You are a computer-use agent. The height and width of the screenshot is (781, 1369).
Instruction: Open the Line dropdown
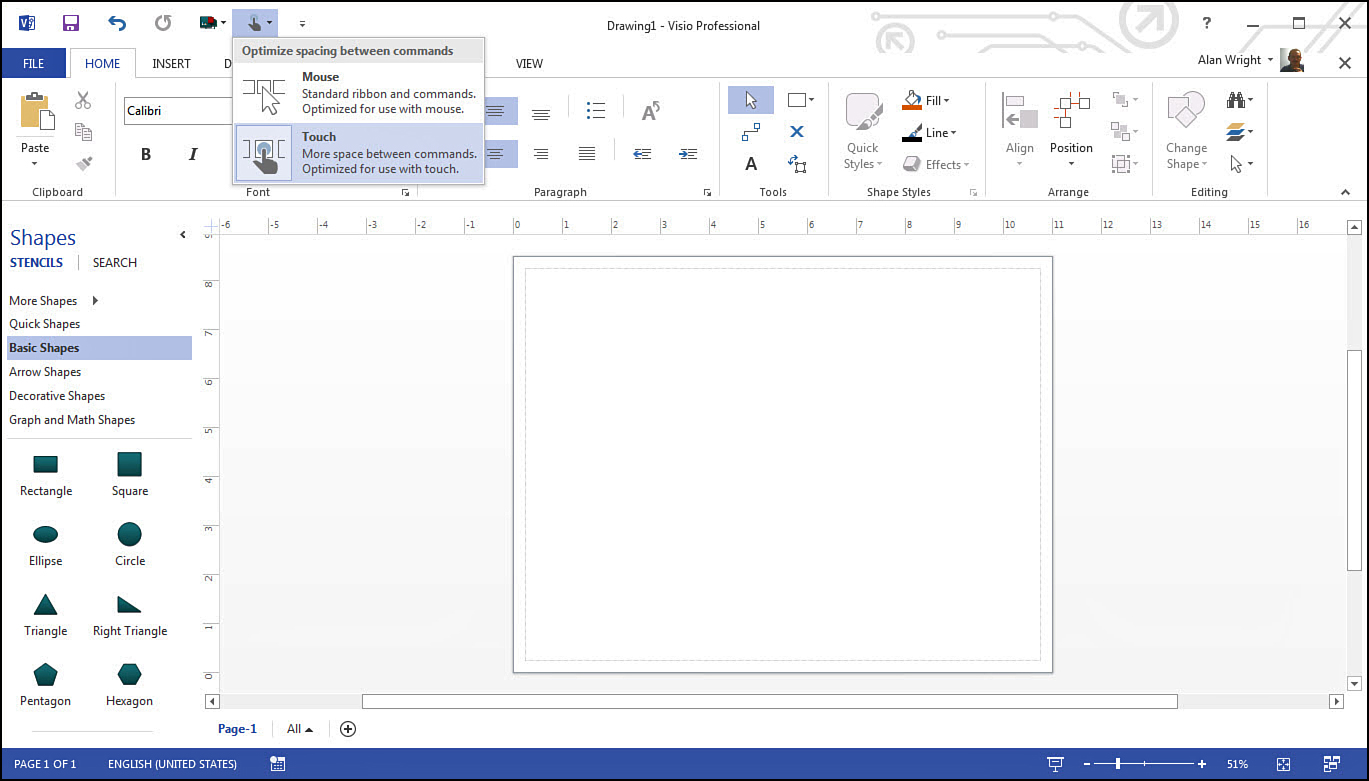(x=929, y=132)
